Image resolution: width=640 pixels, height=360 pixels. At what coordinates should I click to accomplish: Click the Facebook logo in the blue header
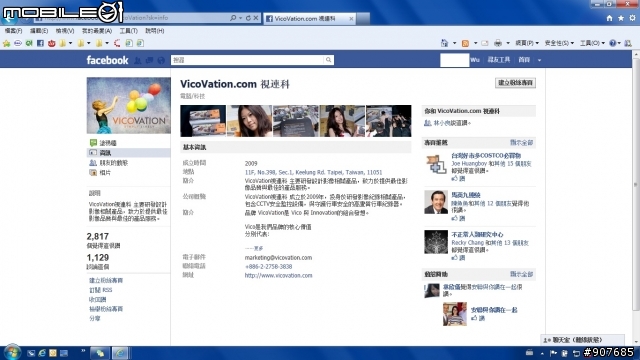(107, 60)
